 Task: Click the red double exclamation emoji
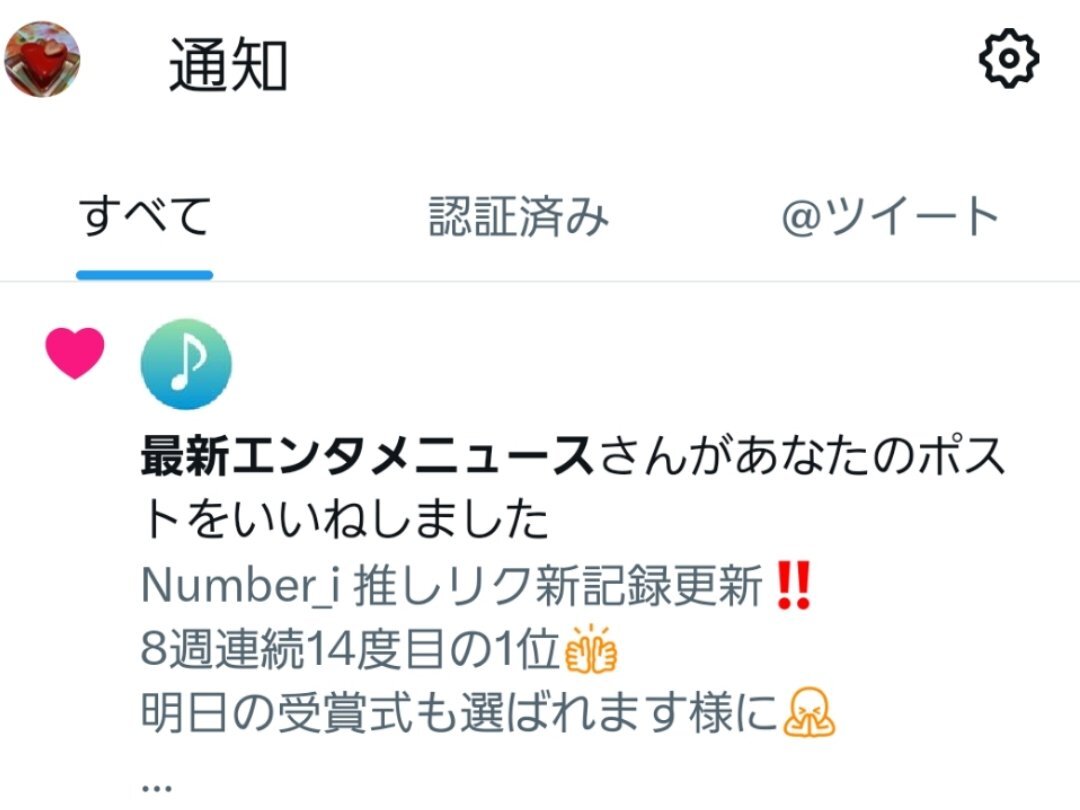click(x=793, y=585)
